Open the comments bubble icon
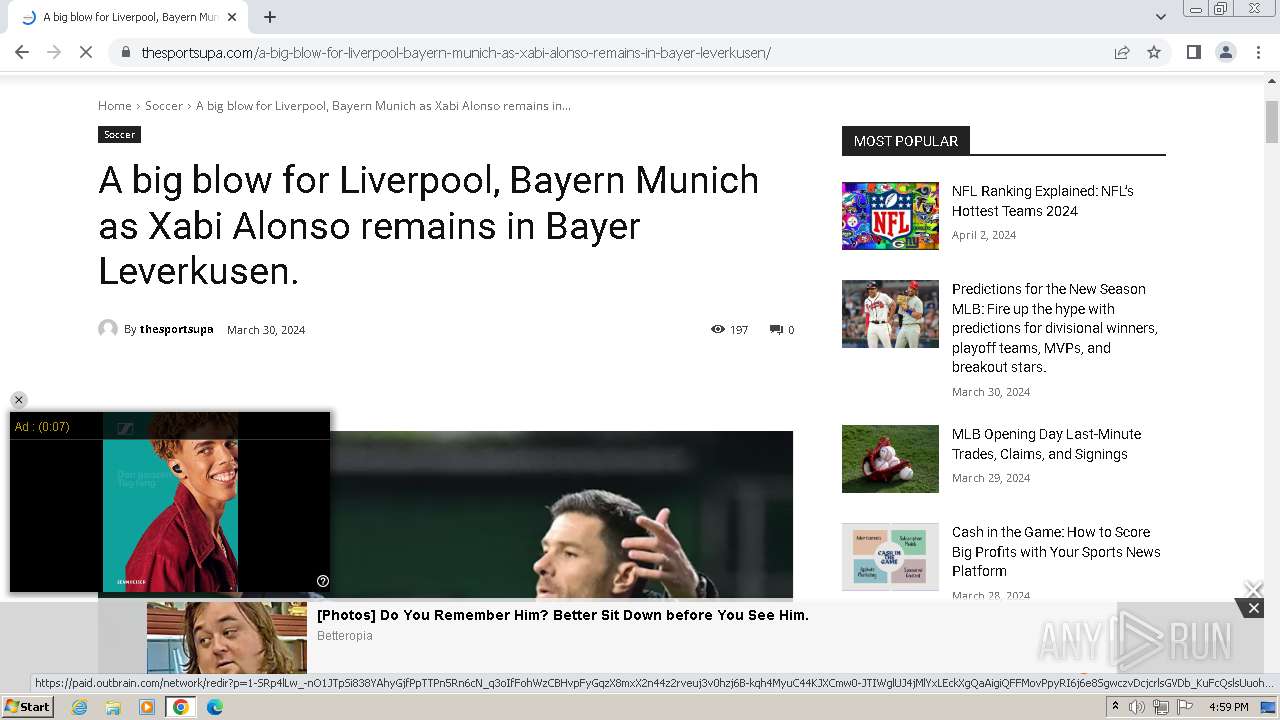Viewport: 1280px width, 720px height. coord(776,329)
